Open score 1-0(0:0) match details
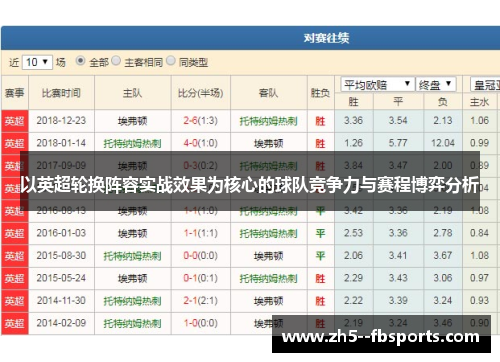Image resolution: width=500 pixels, height=362 pixels. pos(201,323)
